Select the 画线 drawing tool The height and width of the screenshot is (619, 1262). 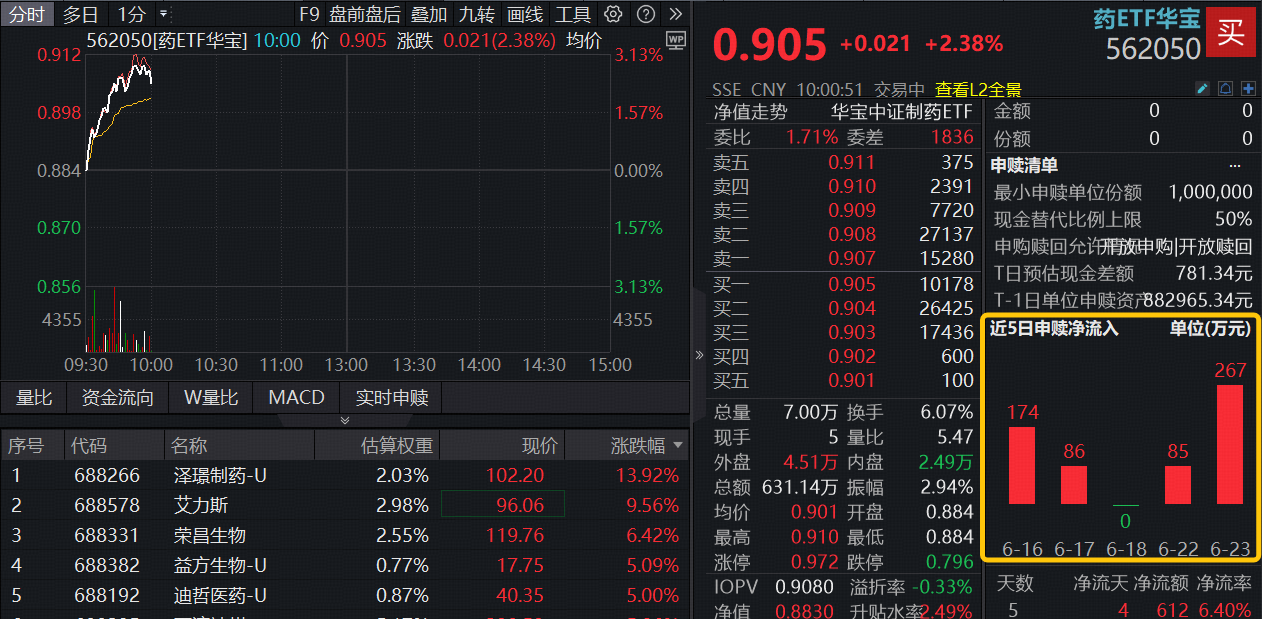tap(525, 14)
